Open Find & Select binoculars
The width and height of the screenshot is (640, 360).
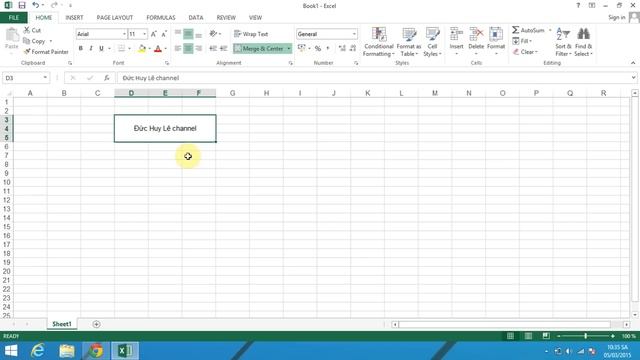583,42
